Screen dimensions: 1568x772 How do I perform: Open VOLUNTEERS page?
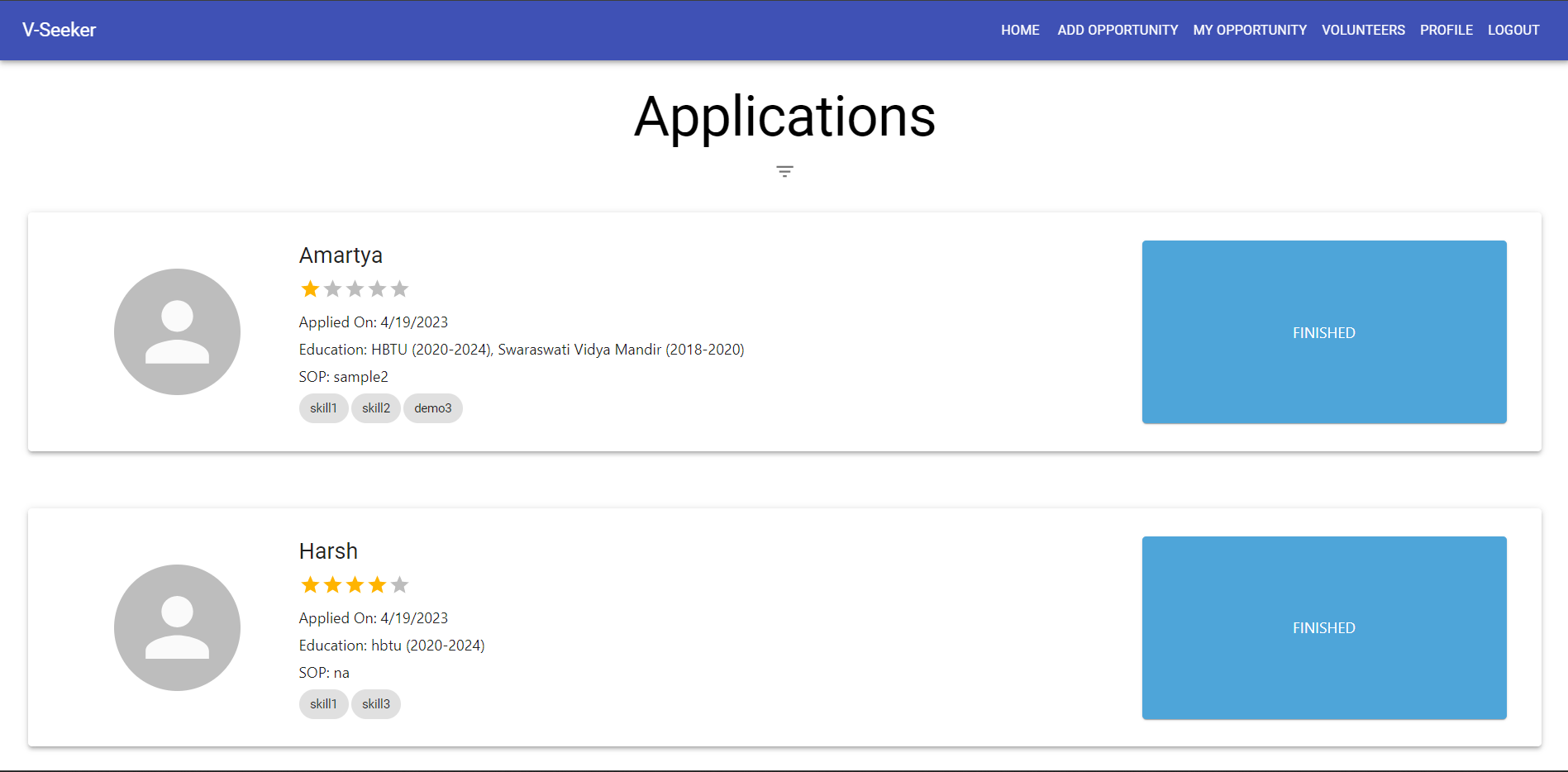(1363, 30)
